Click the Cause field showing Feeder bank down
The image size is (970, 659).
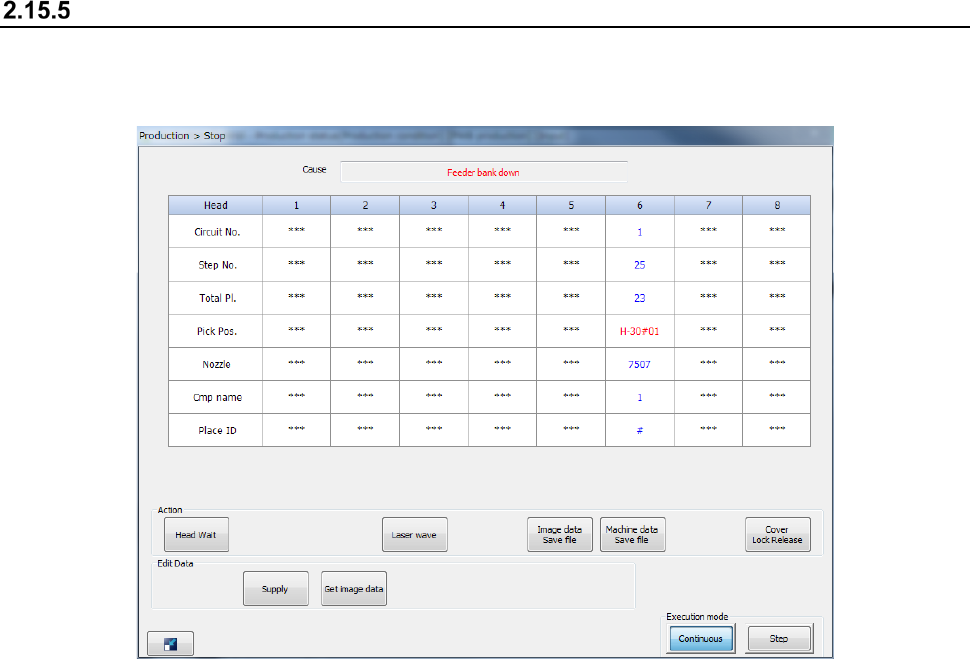coord(484,172)
